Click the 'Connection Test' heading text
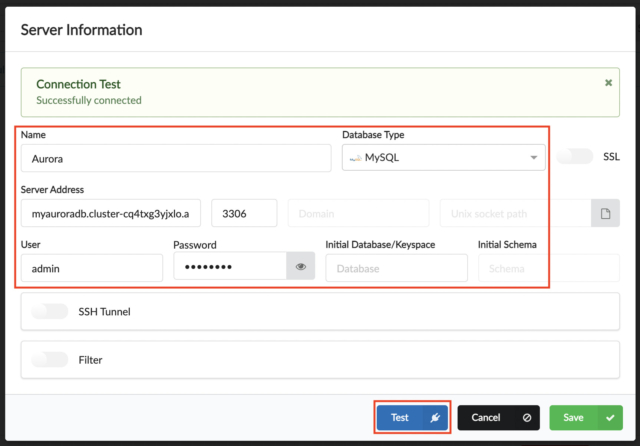 pos(78,84)
